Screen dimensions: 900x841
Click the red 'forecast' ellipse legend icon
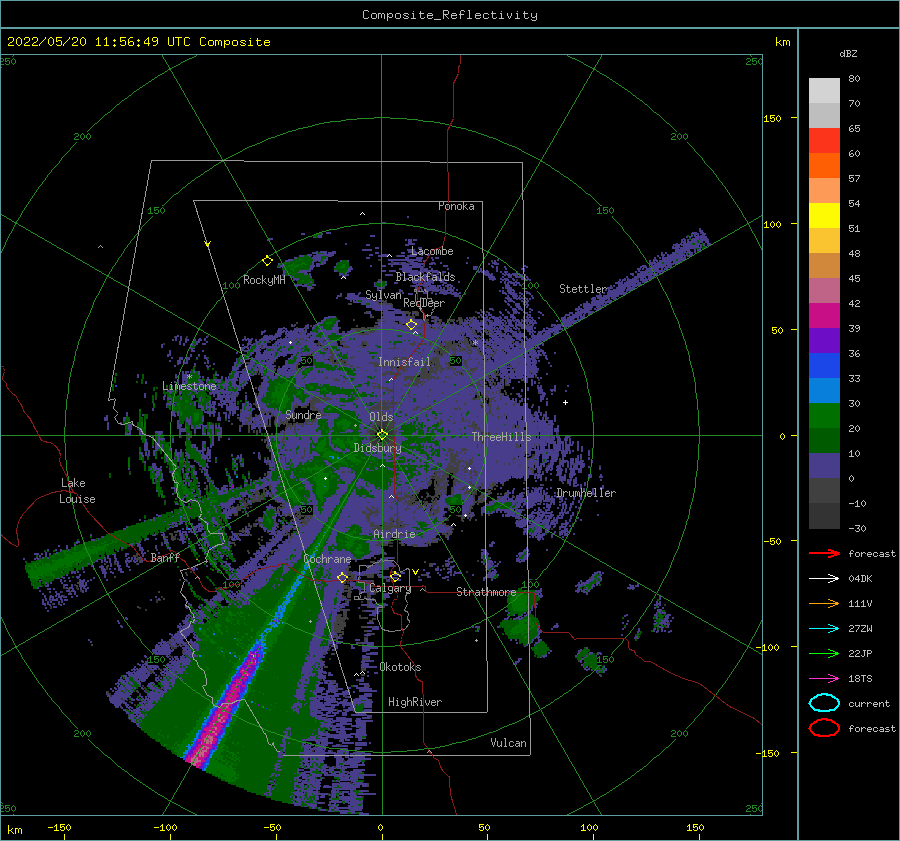(x=824, y=728)
